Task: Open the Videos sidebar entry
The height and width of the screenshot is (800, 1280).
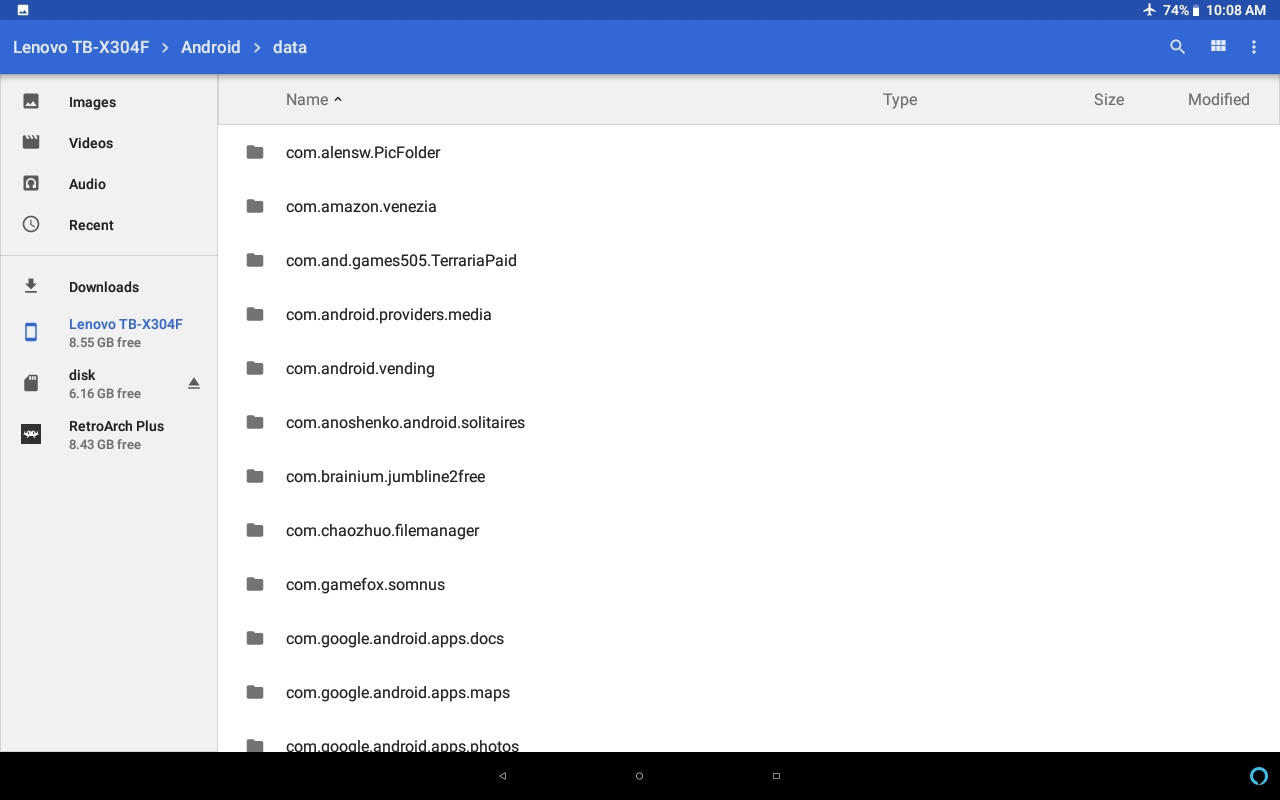Action: click(109, 143)
